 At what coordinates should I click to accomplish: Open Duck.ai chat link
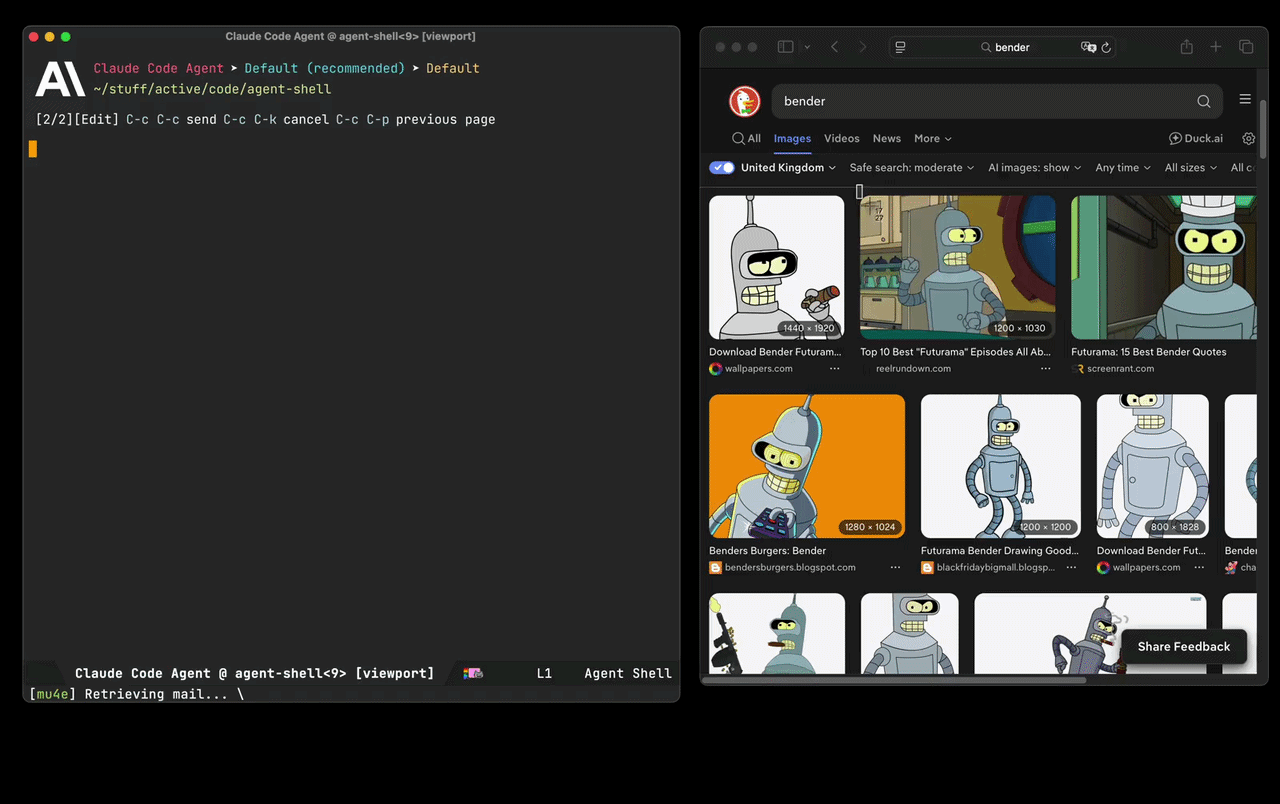tap(1196, 139)
